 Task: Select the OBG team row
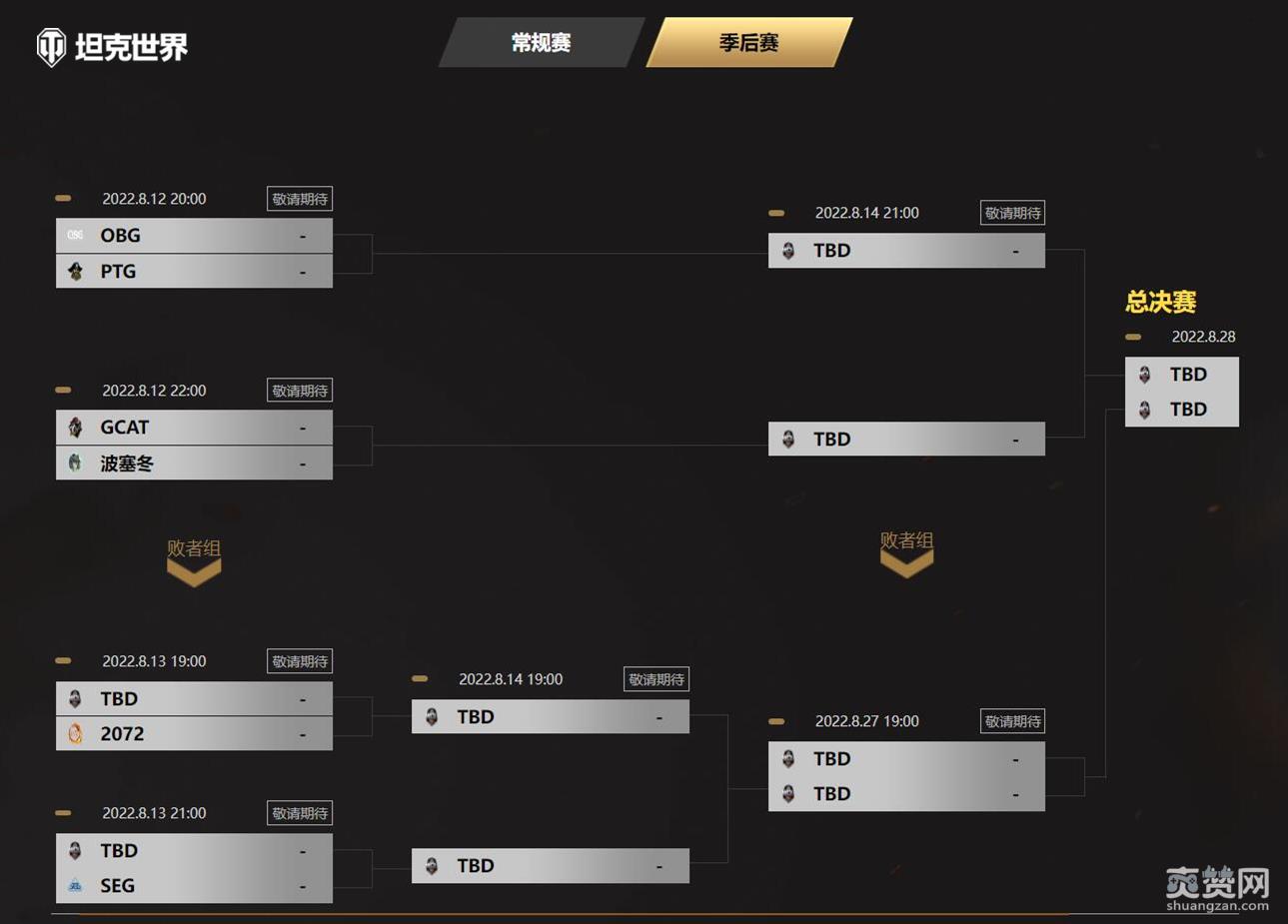click(194, 236)
